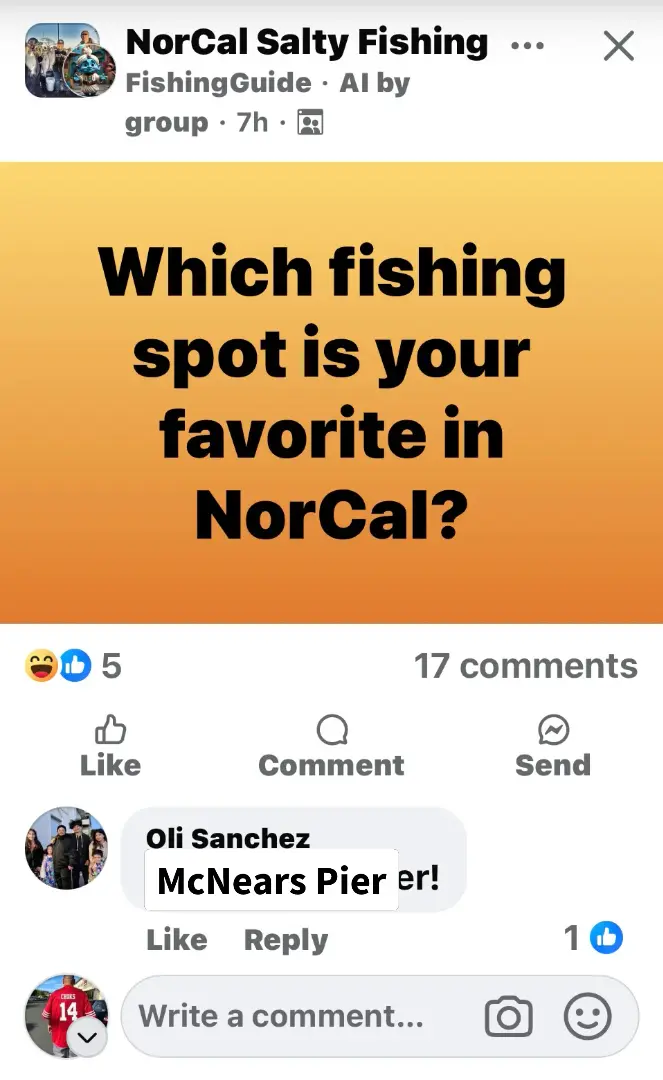Screen dimensions: 663x1080
Task: Open NorCal Salty Fishing group page
Action: [x=306, y=42]
